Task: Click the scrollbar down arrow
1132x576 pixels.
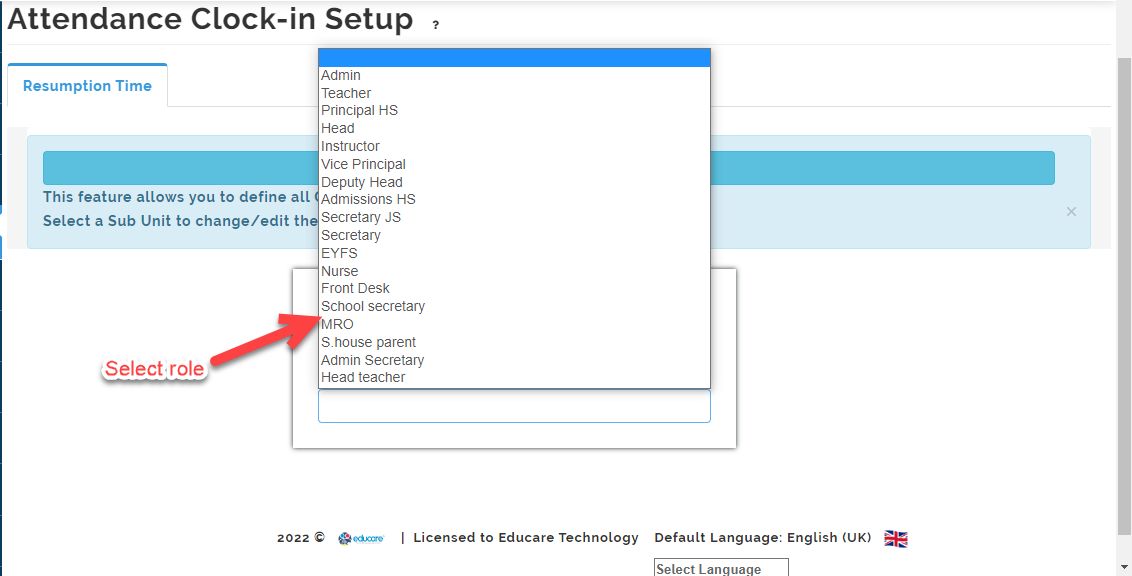Action: [1124, 569]
